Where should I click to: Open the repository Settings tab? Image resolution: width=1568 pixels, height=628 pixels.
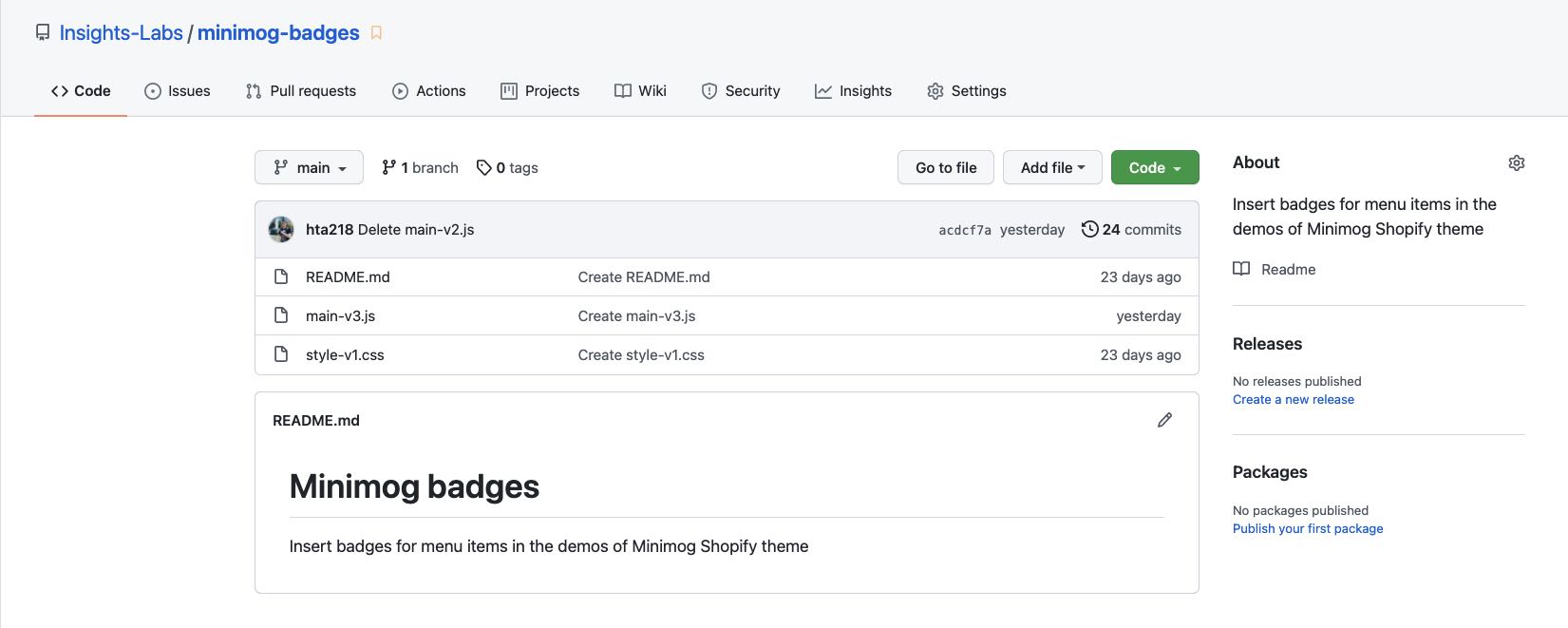tap(967, 91)
